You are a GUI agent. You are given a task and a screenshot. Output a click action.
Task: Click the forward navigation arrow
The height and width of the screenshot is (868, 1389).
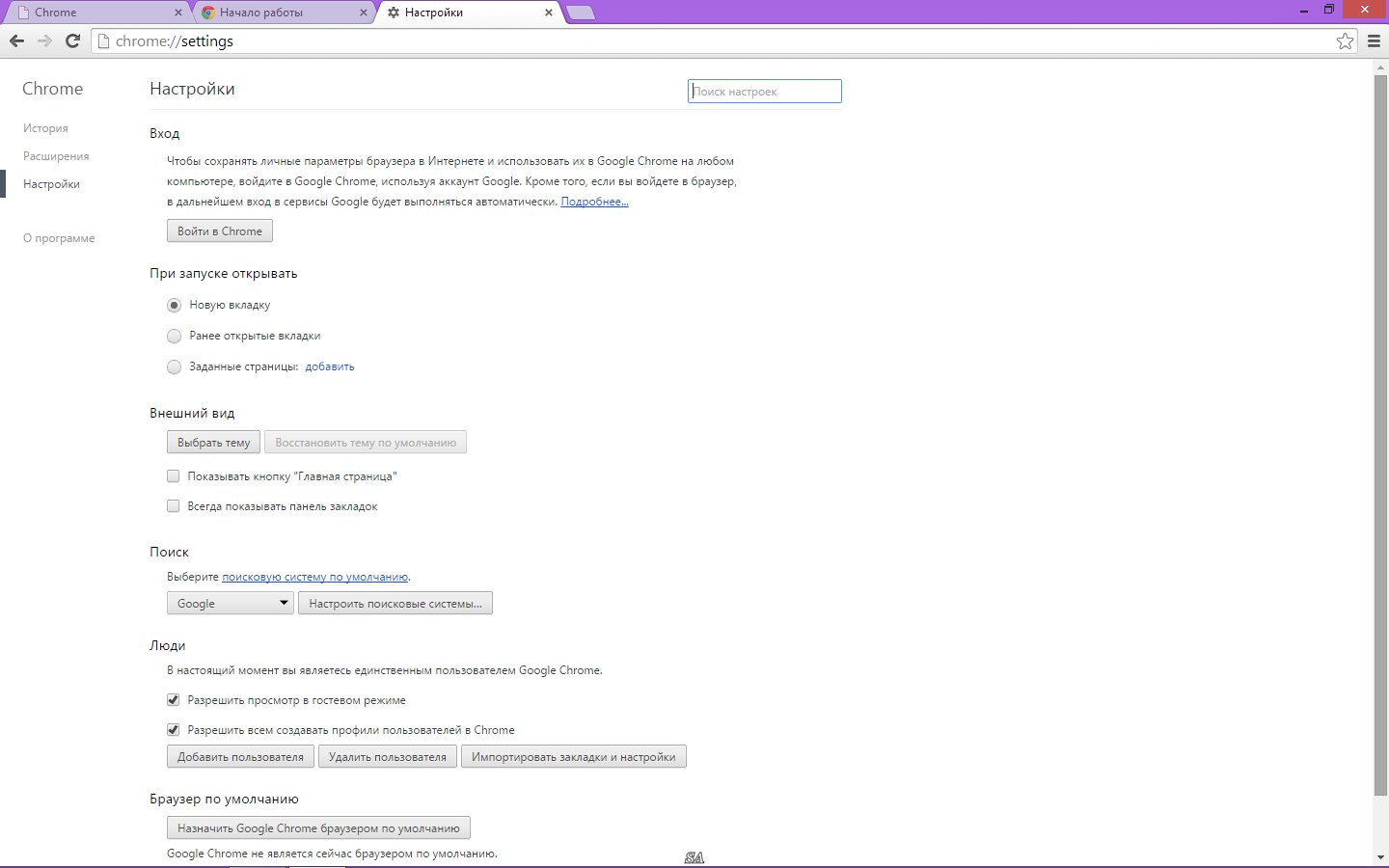[44, 41]
